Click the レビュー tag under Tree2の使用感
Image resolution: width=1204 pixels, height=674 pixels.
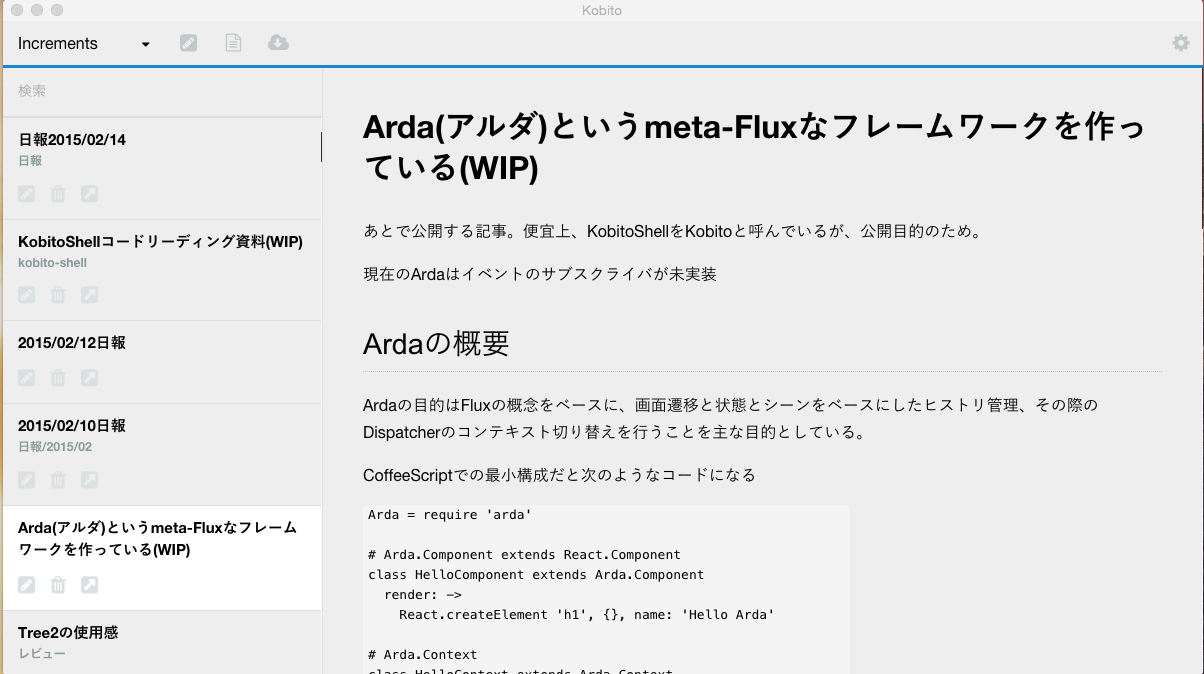pos(42,653)
